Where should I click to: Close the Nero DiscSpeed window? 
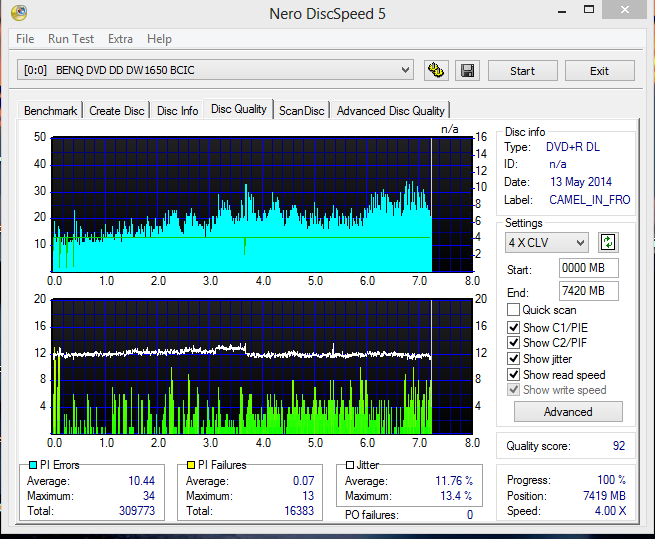[625, 10]
